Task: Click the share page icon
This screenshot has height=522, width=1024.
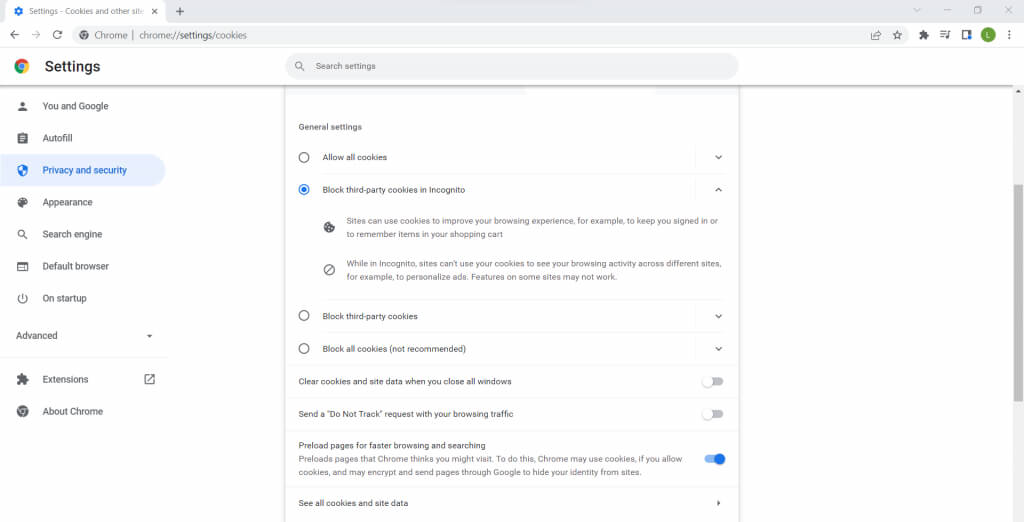Action: click(876, 35)
